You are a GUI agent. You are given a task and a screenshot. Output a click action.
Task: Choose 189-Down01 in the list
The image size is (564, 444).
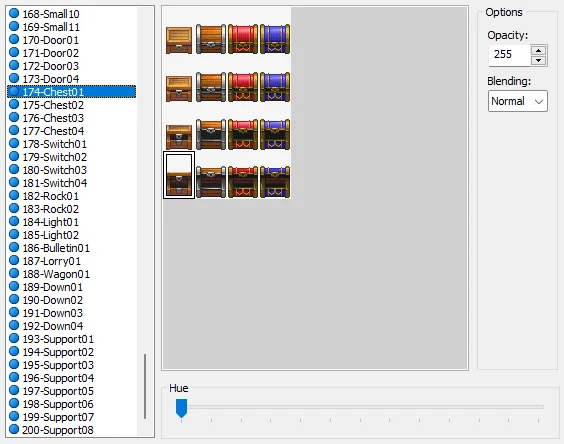click(x=72, y=287)
